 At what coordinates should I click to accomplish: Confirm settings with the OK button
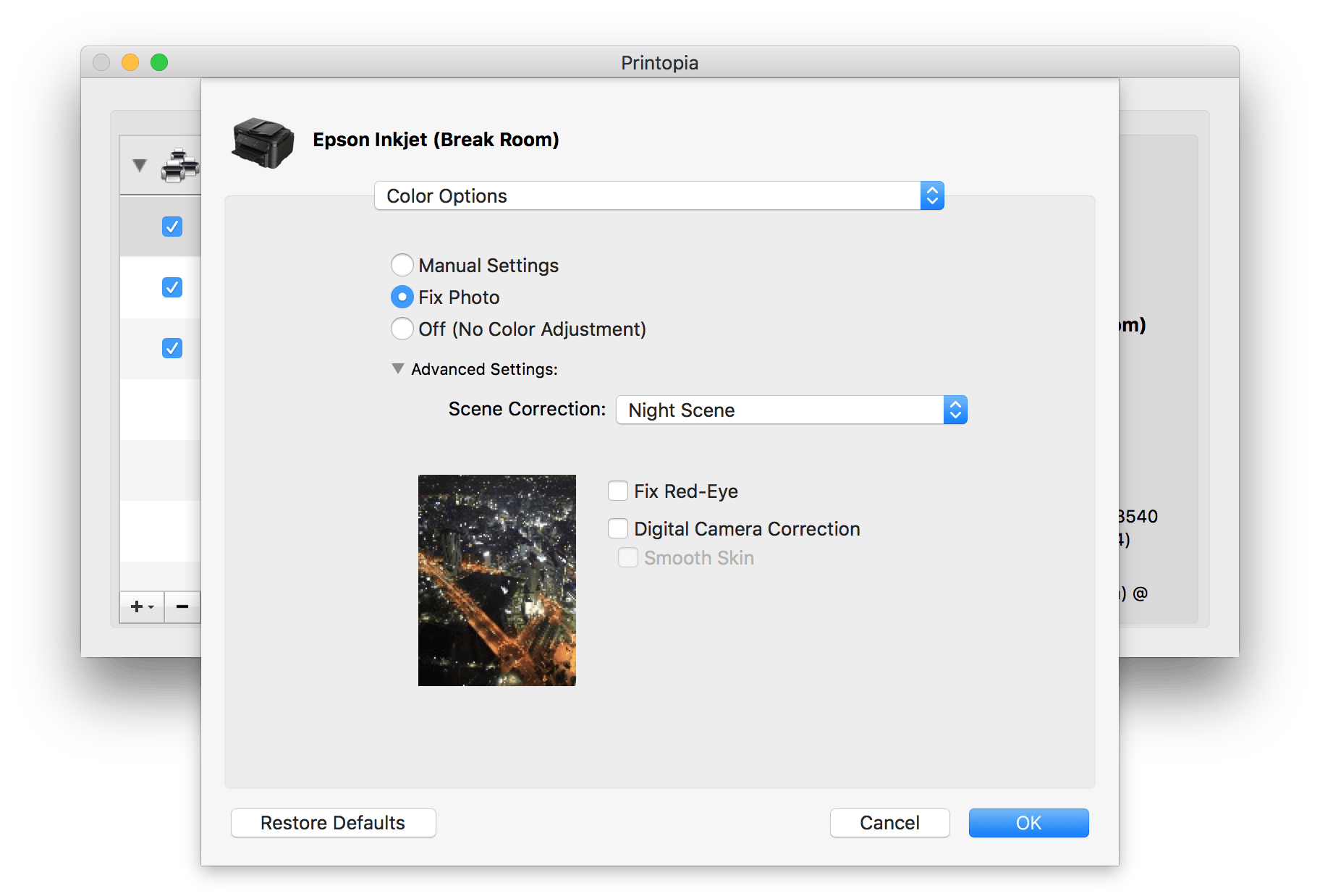pos(1028,823)
